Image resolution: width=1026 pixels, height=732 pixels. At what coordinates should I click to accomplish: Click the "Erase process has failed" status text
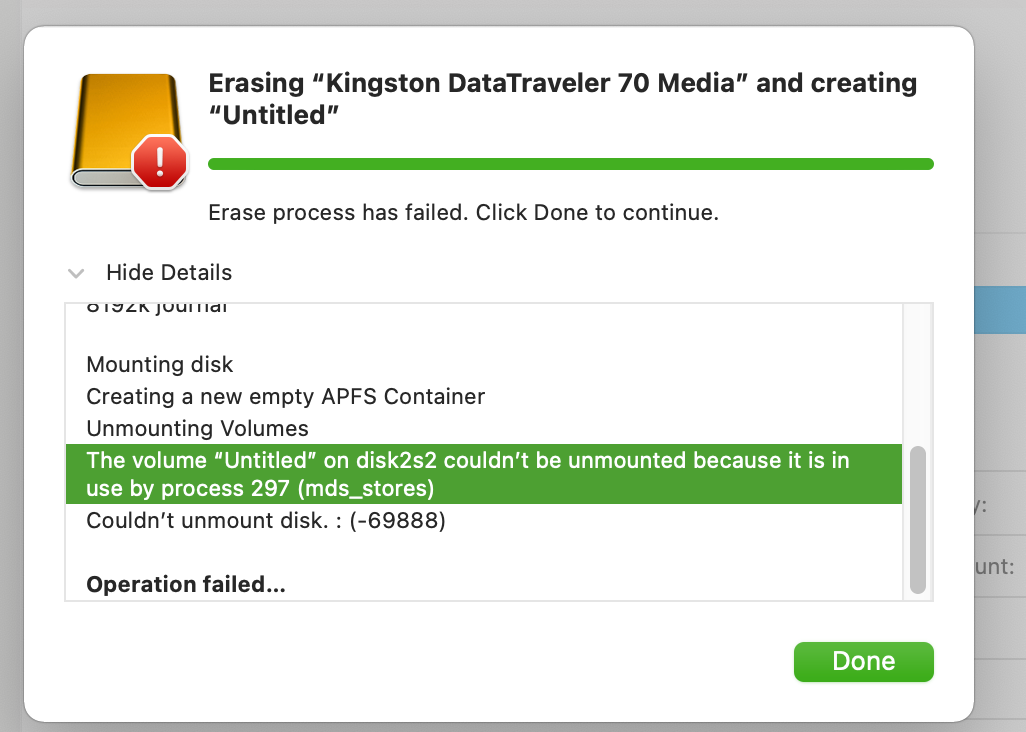(463, 213)
